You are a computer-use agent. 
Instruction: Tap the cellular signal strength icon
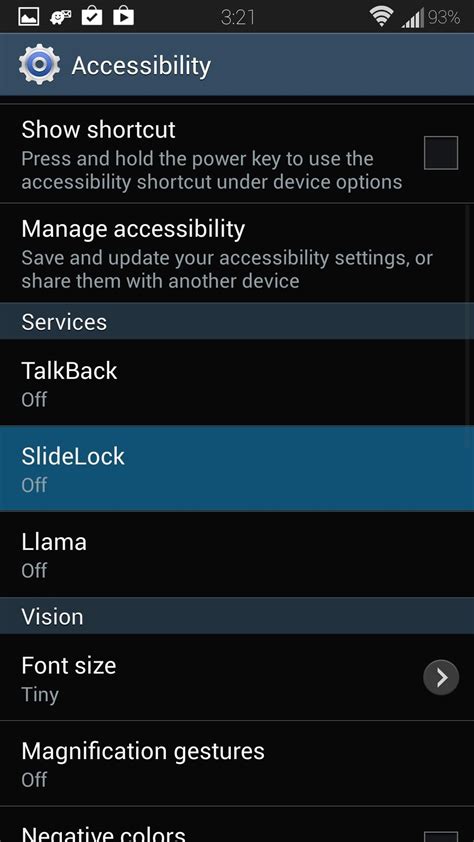(413, 17)
